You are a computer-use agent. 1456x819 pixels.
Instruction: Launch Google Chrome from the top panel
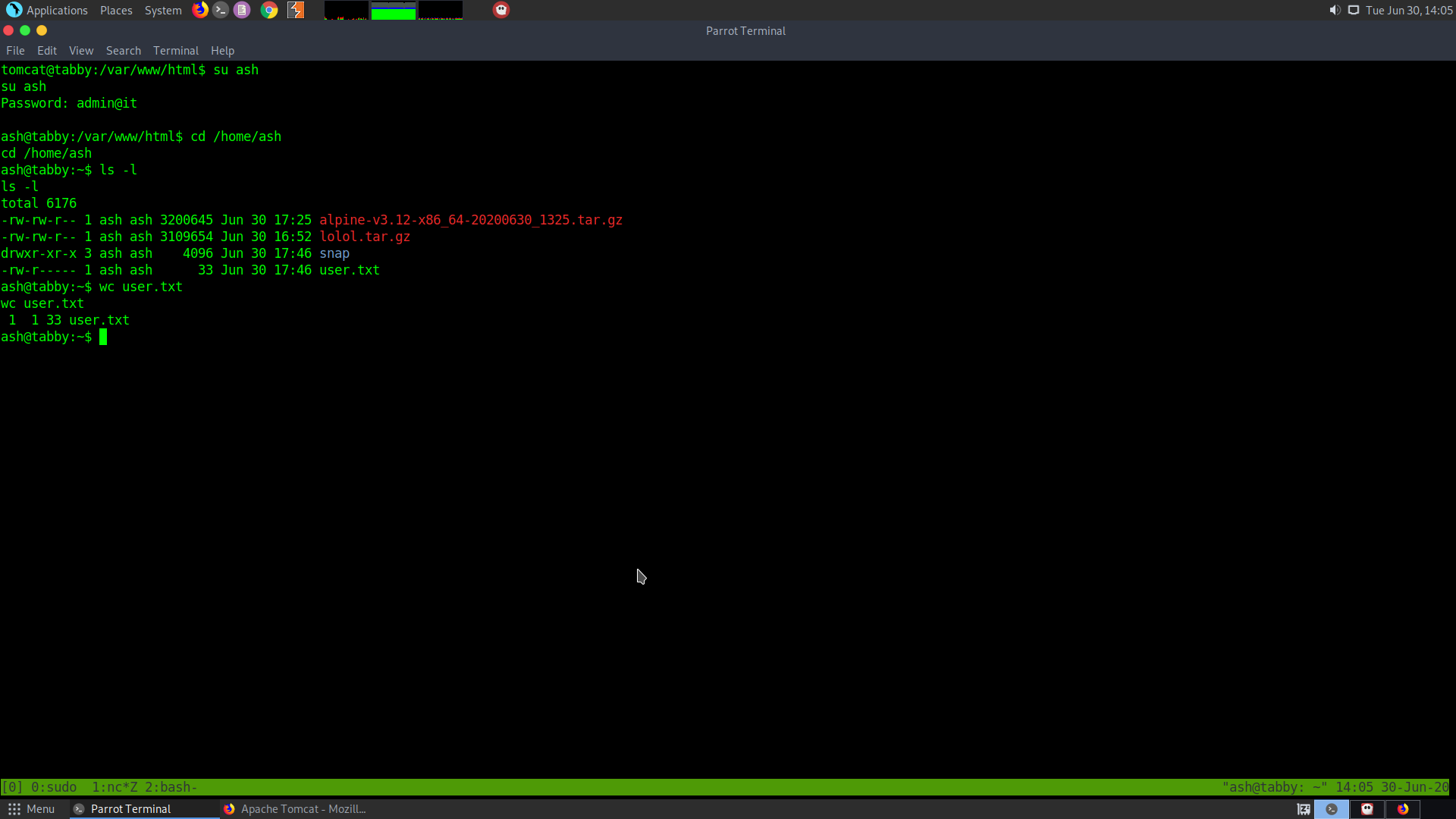(x=268, y=10)
